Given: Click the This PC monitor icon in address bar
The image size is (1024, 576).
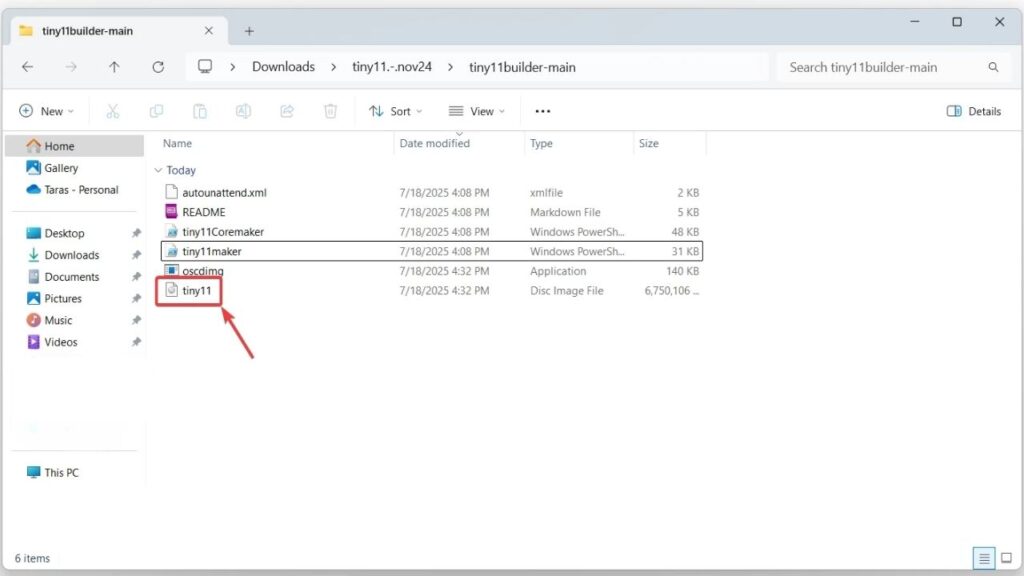Looking at the screenshot, I should point(205,67).
